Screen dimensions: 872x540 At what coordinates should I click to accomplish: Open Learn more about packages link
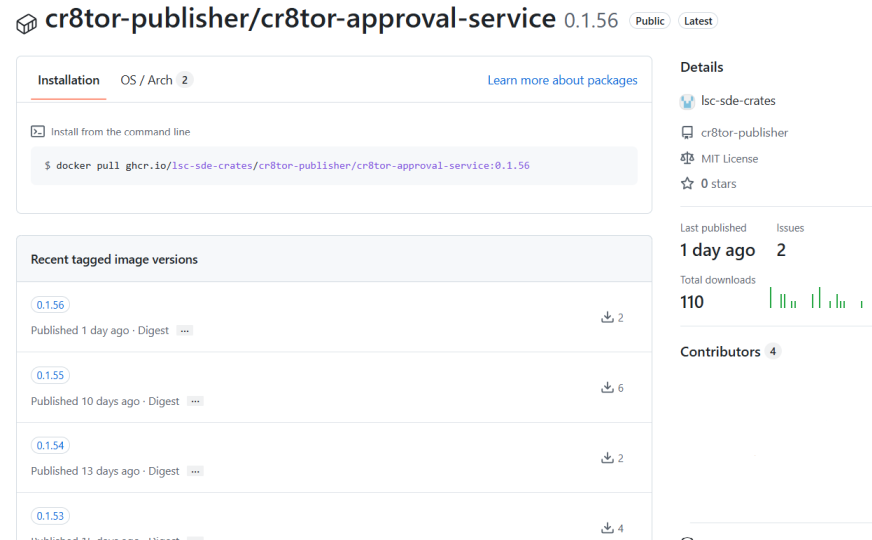tap(562, 80)
